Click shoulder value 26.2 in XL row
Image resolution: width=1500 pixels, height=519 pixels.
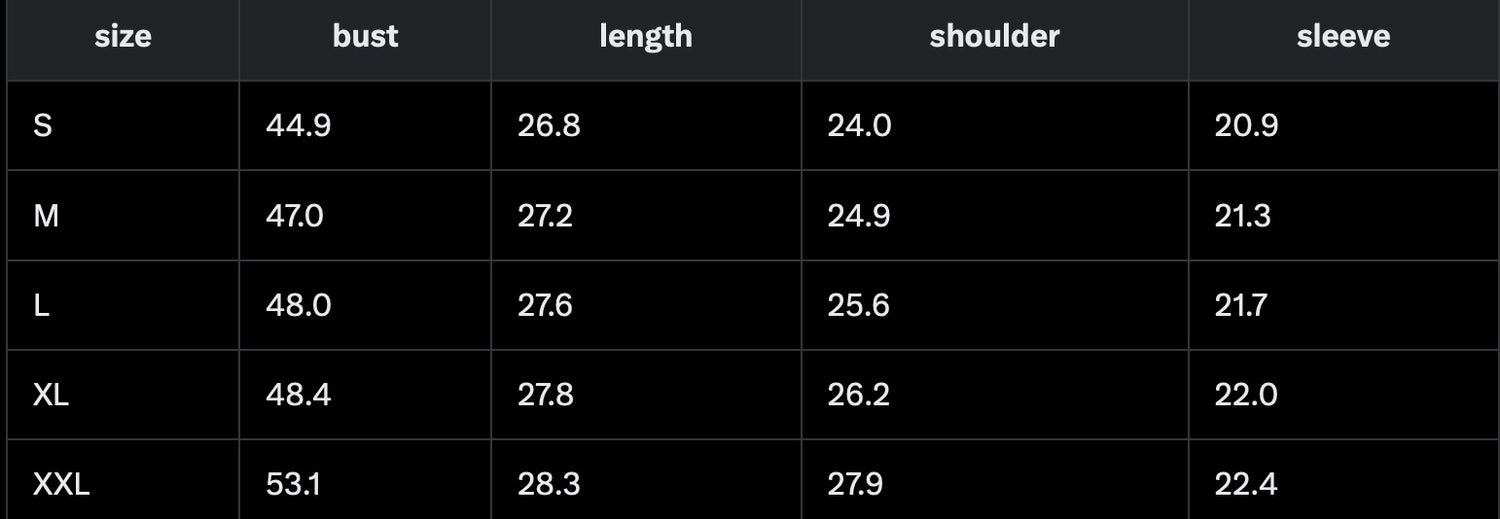pos(858,395)
